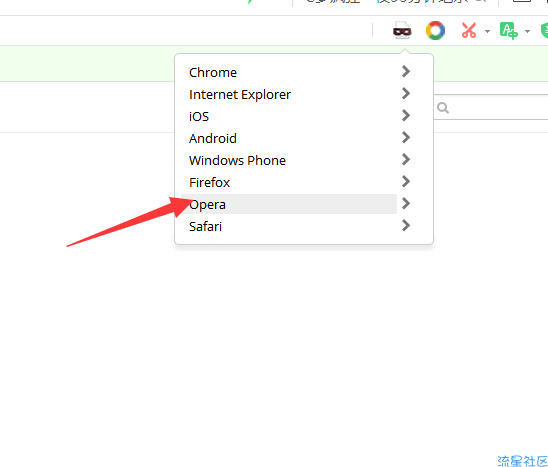Open scissors tool dropdown arrow
Screen dimensions: 548x467
[487, 31]
